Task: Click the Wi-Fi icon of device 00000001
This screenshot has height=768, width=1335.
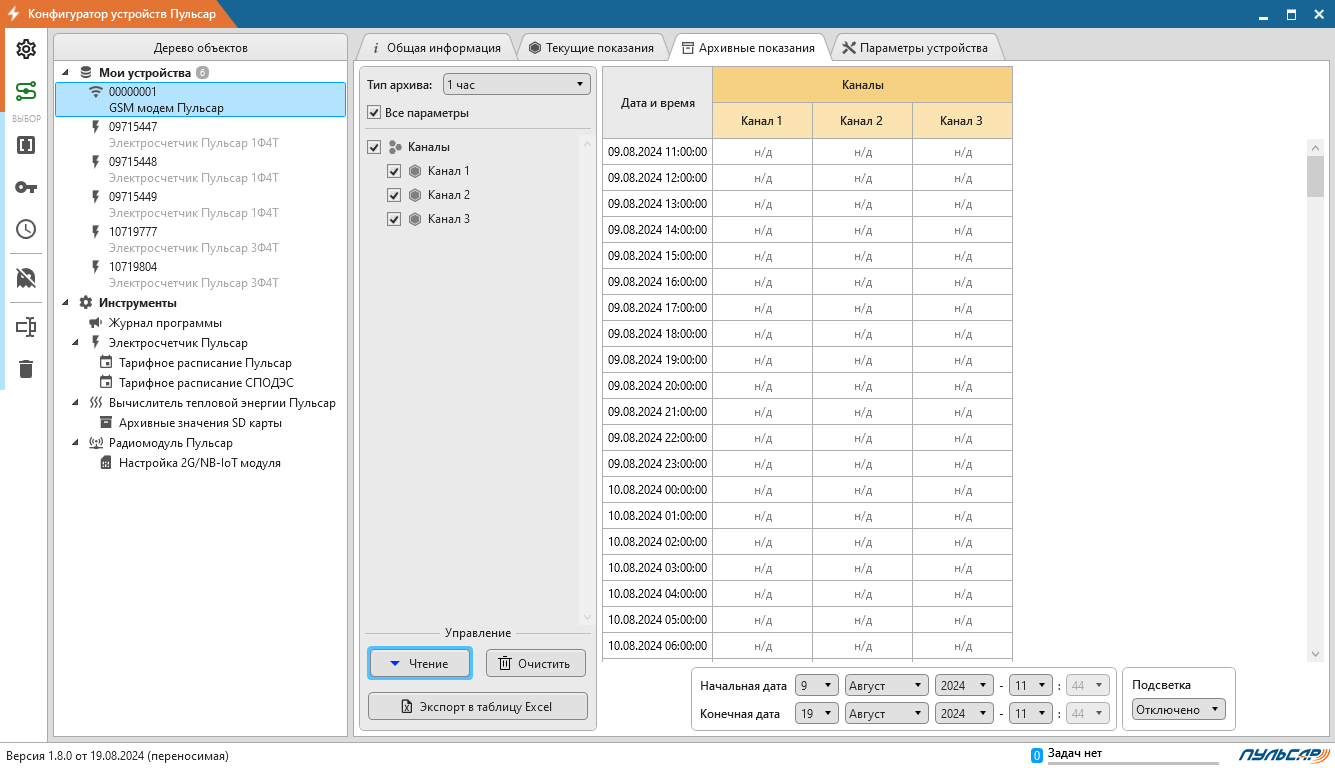Action: point(96,92)
